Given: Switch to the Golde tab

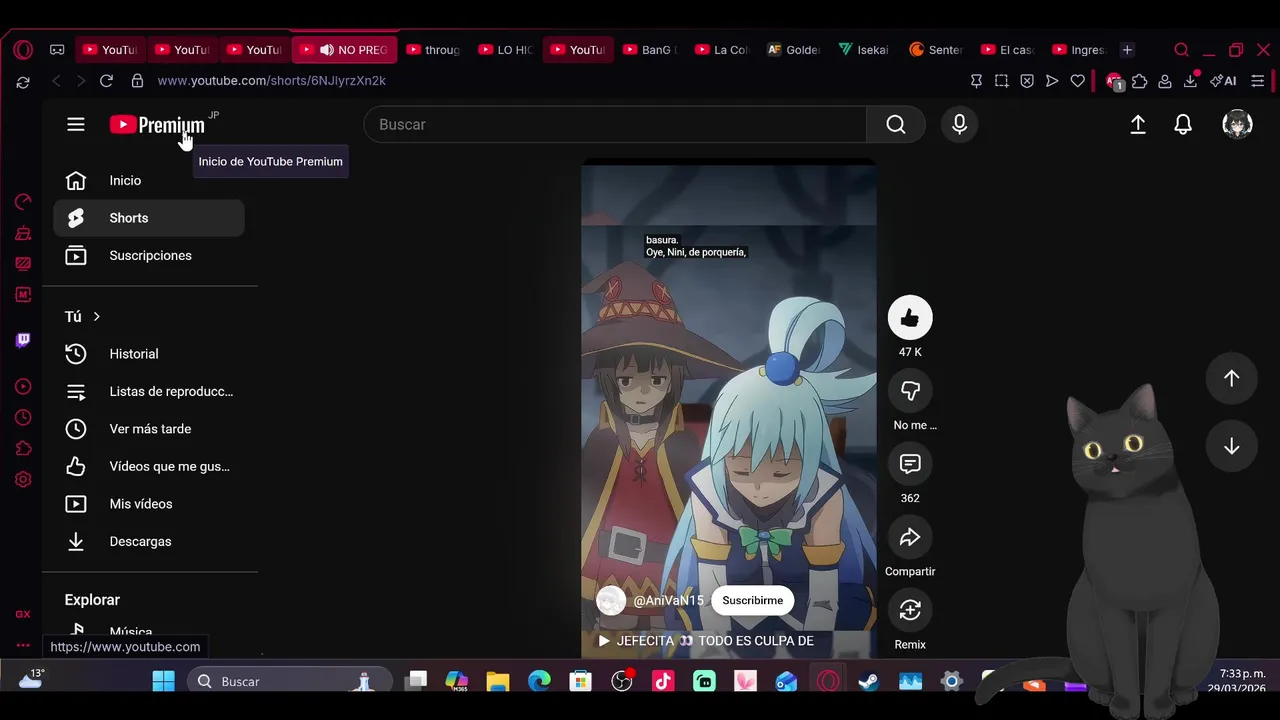Looking at the screenshot, I should (793, 50).
